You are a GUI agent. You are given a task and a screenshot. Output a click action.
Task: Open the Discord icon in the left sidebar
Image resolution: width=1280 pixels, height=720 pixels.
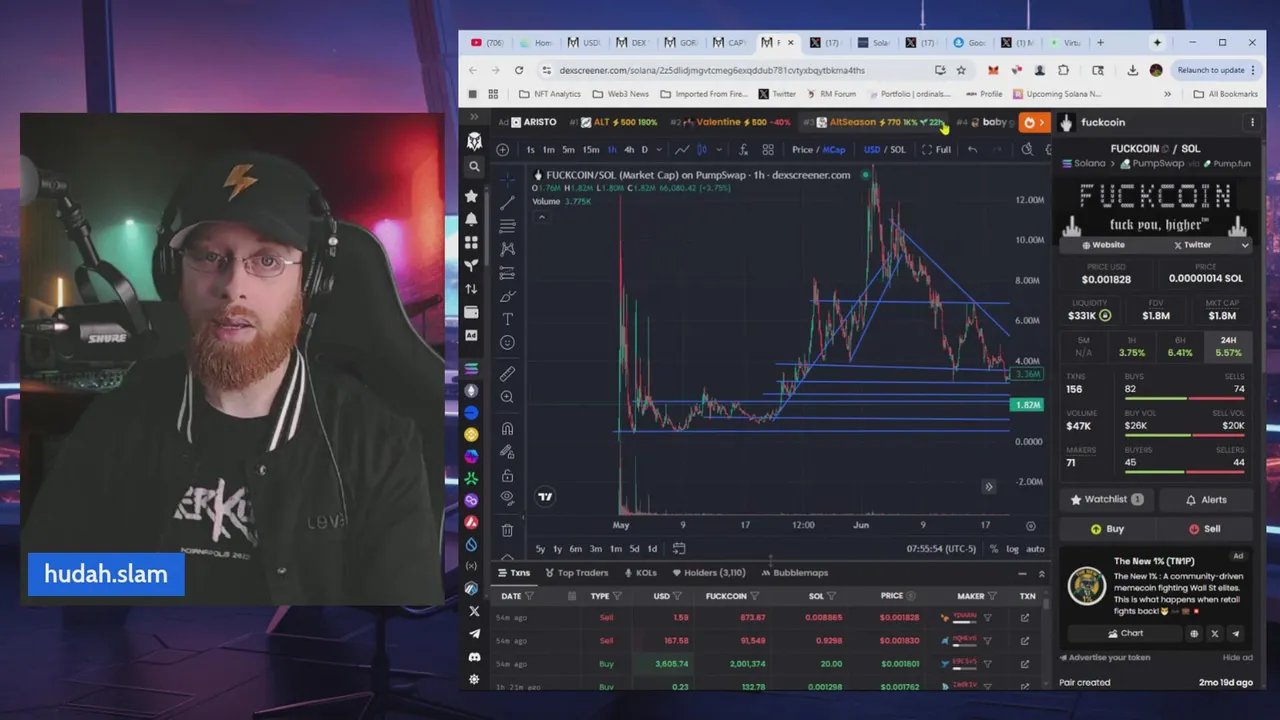473,656
